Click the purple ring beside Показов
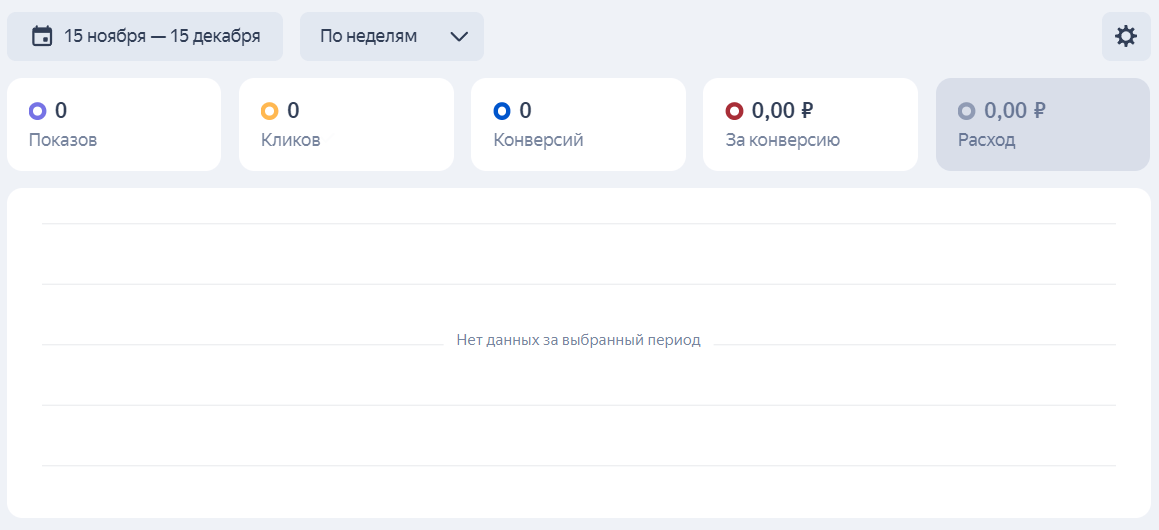This screenshot has width=1159, height=530. point(38,111)
